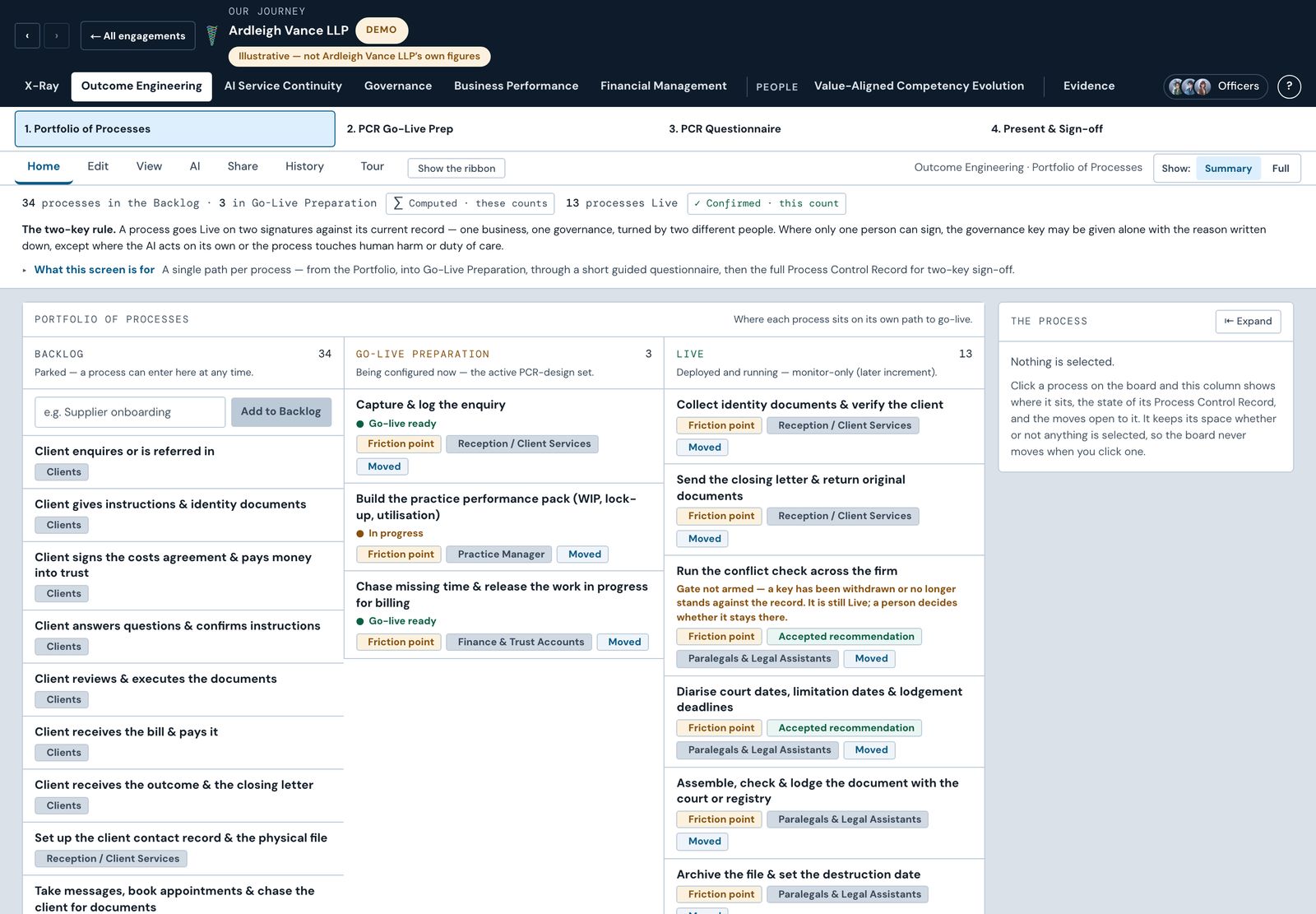Viewport: 1316px width, 914px height.
Task: Focus the Supplier onboarding input field
Action: tap(130, 412)
